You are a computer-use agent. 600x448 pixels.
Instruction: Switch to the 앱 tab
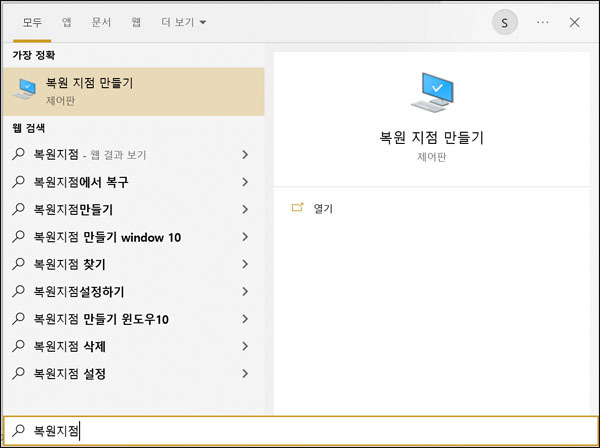(67, 22)
